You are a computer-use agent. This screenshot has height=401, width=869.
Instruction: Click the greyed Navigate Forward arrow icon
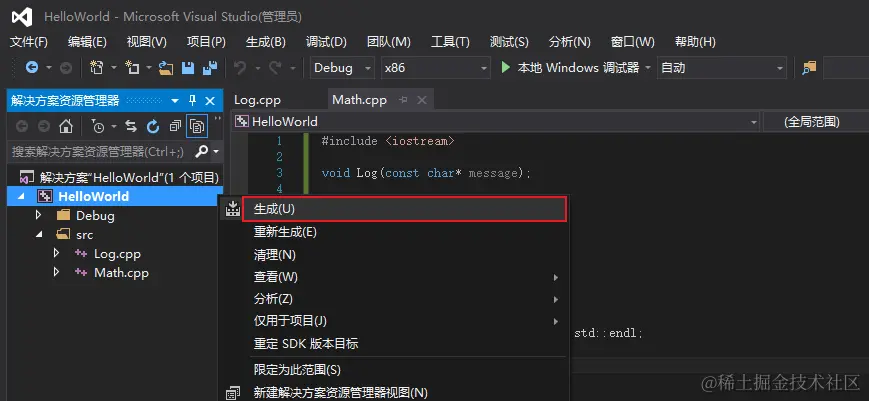(65, 68)
